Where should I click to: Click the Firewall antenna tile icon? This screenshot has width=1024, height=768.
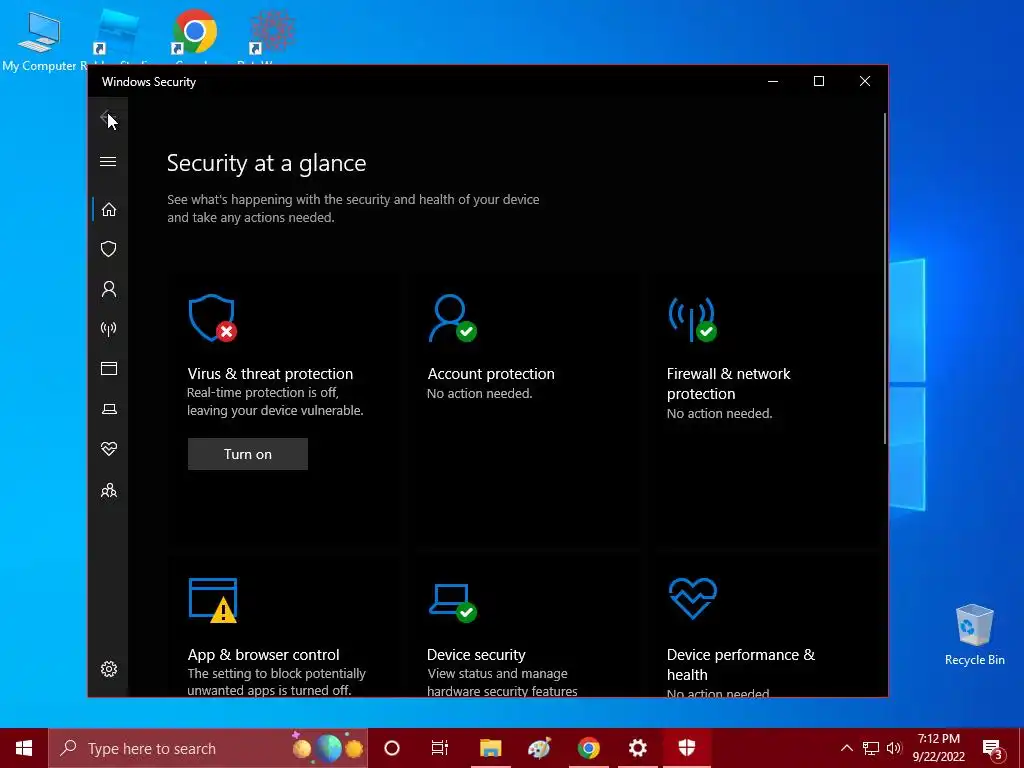[x=692, y=319]
